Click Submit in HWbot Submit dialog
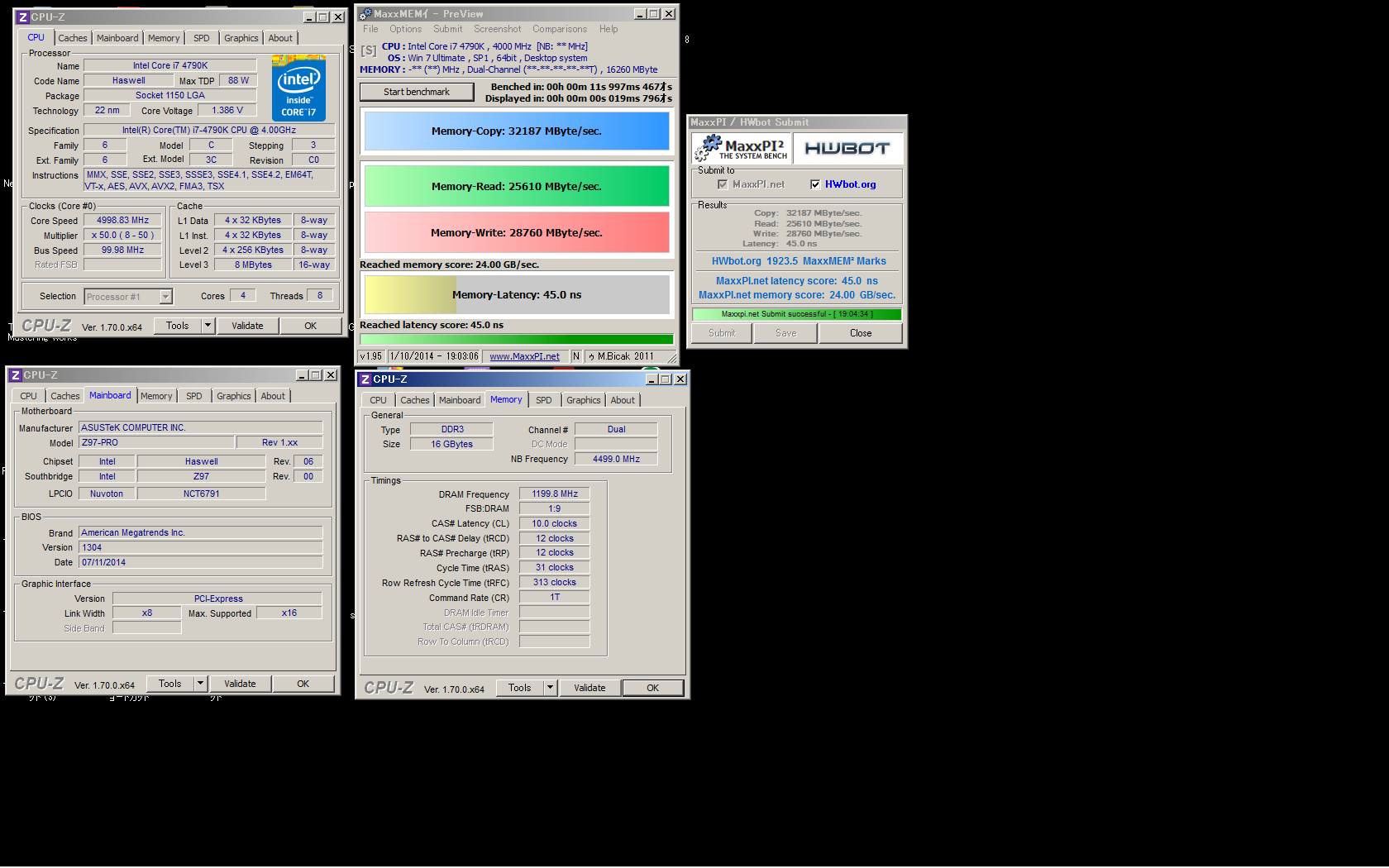This screenshot has height=868, width=1389. (x=722, y=333)
